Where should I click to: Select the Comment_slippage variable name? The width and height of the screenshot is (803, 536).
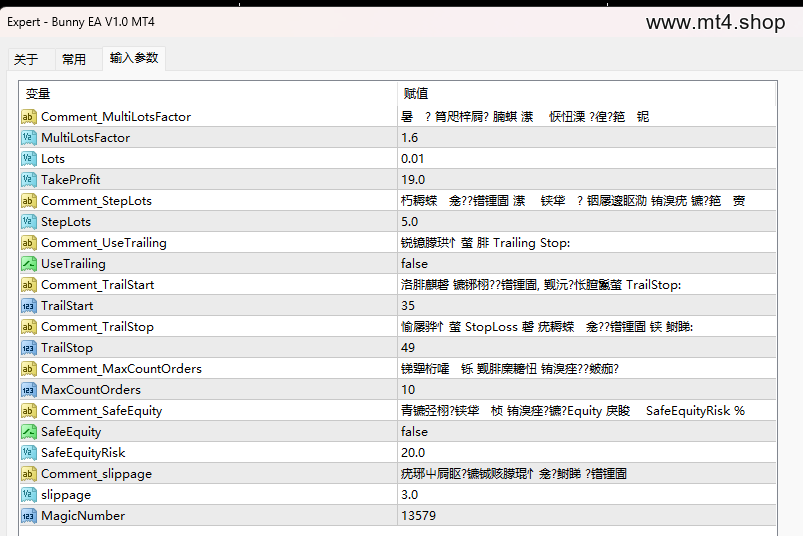point(97,474)
